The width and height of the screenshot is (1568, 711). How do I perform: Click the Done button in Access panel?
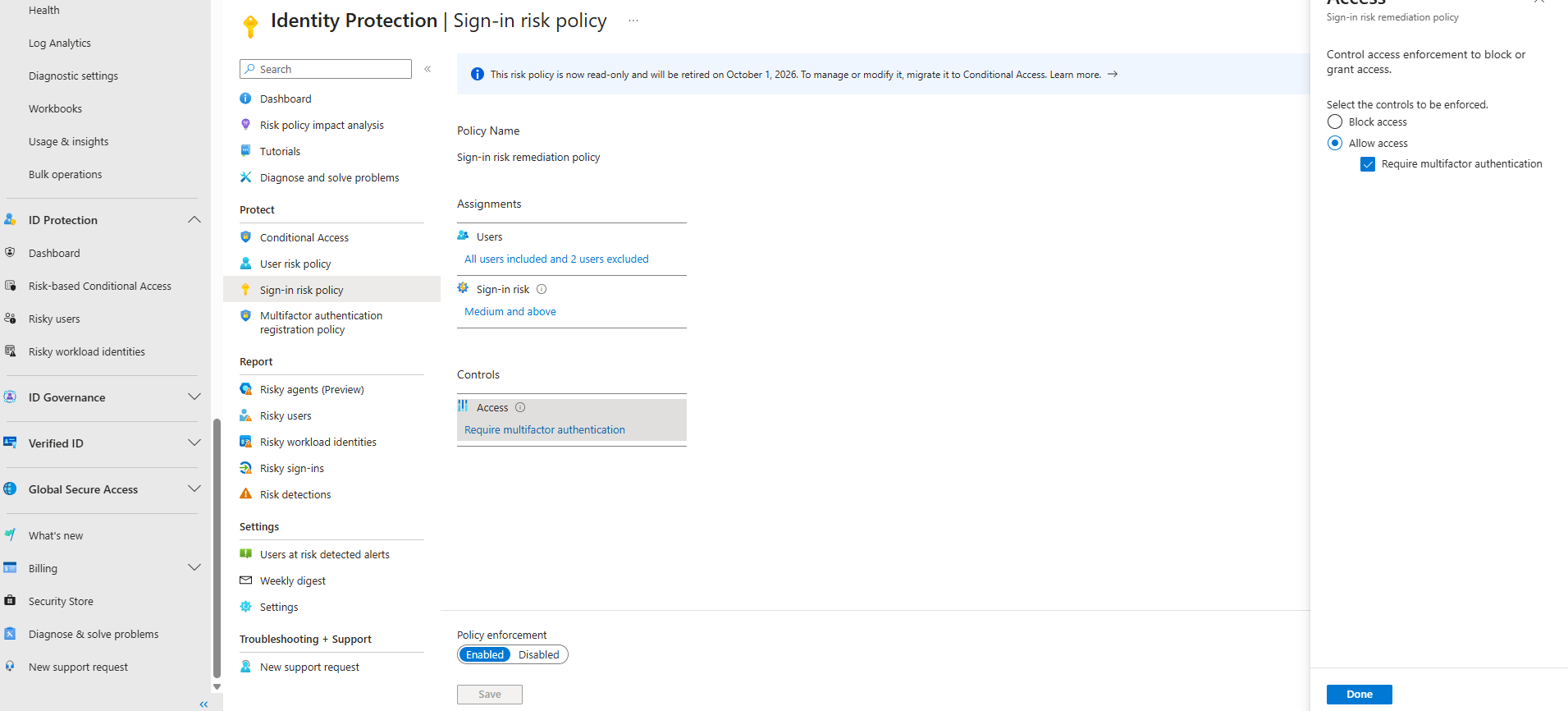[x=1360, y=695]
